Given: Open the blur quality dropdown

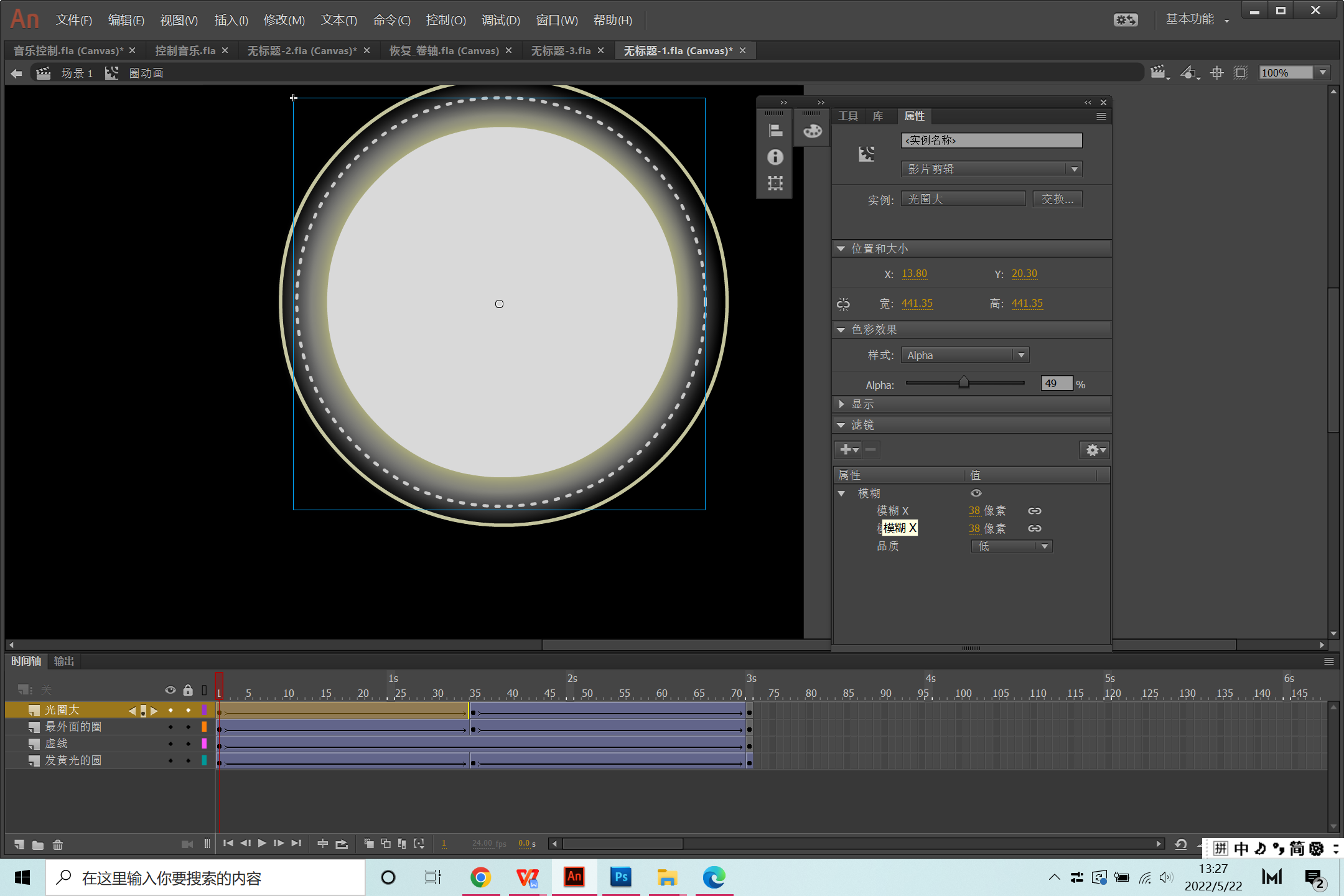Looking at the screenshot, I should (x=1011, y=546).
